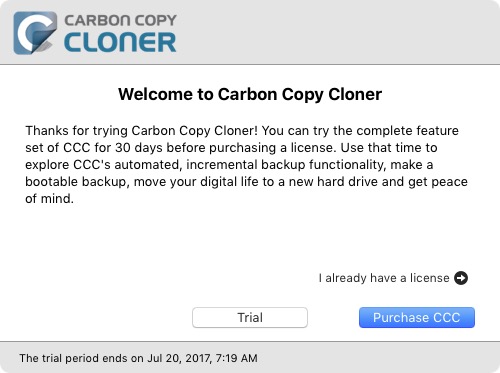Click the "of mind." final paragraph line
The width and height of the screenshot is (500, 373).
coord(49,199)
